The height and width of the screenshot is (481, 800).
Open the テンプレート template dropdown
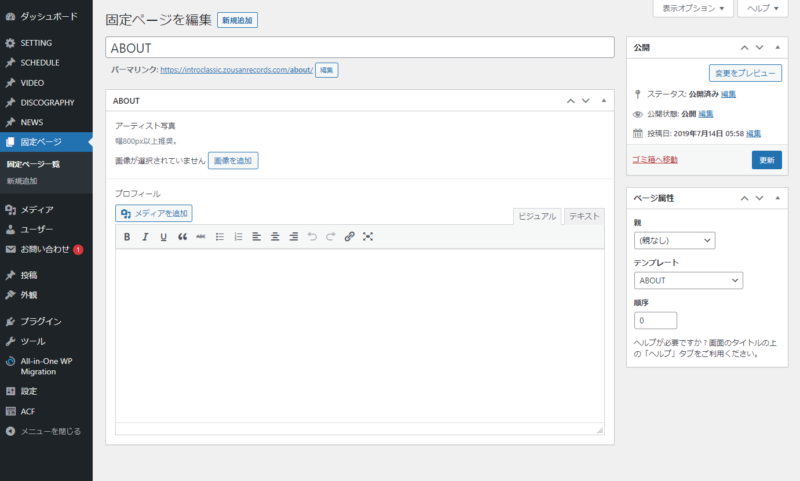pyautogui.click(x=688, y=280)
